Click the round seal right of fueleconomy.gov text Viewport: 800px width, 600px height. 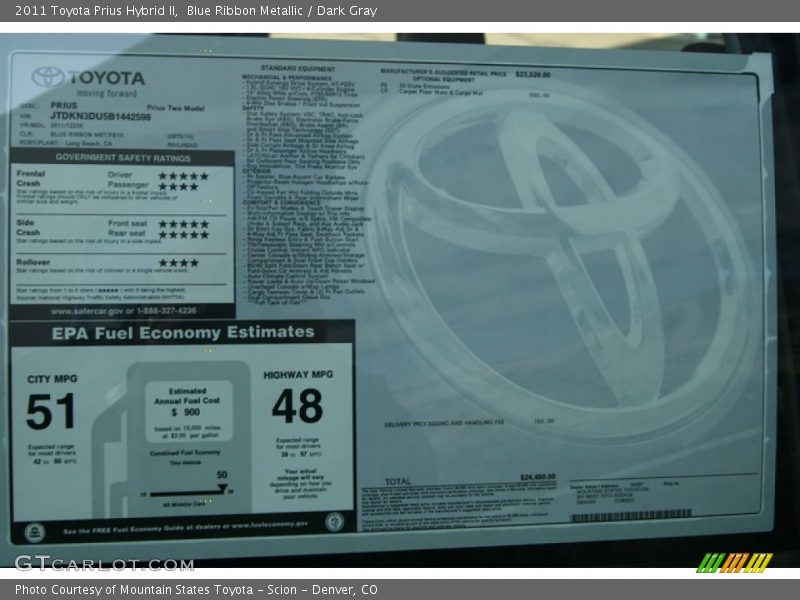pos(334,522)
